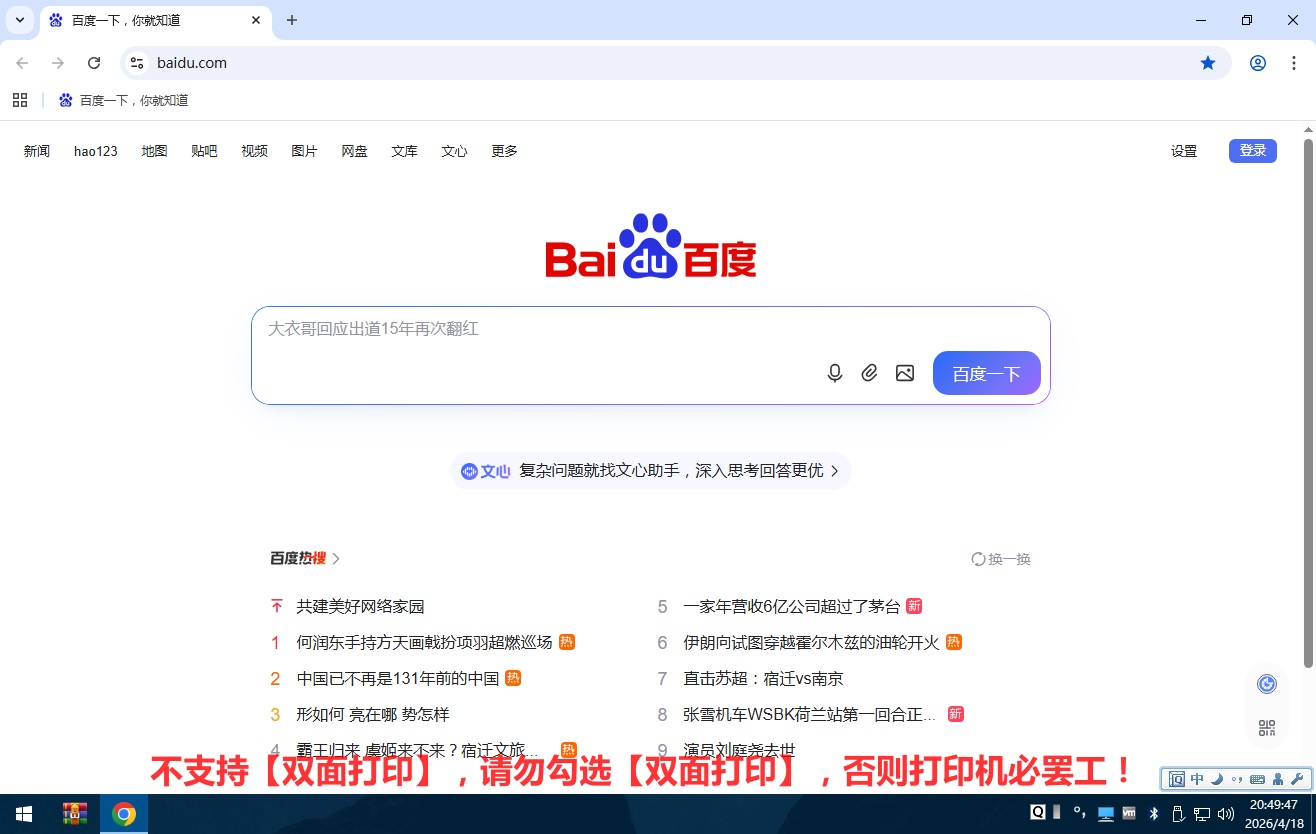
Task: Open the tab search dropdown arrow
Action: pos(19,20)
